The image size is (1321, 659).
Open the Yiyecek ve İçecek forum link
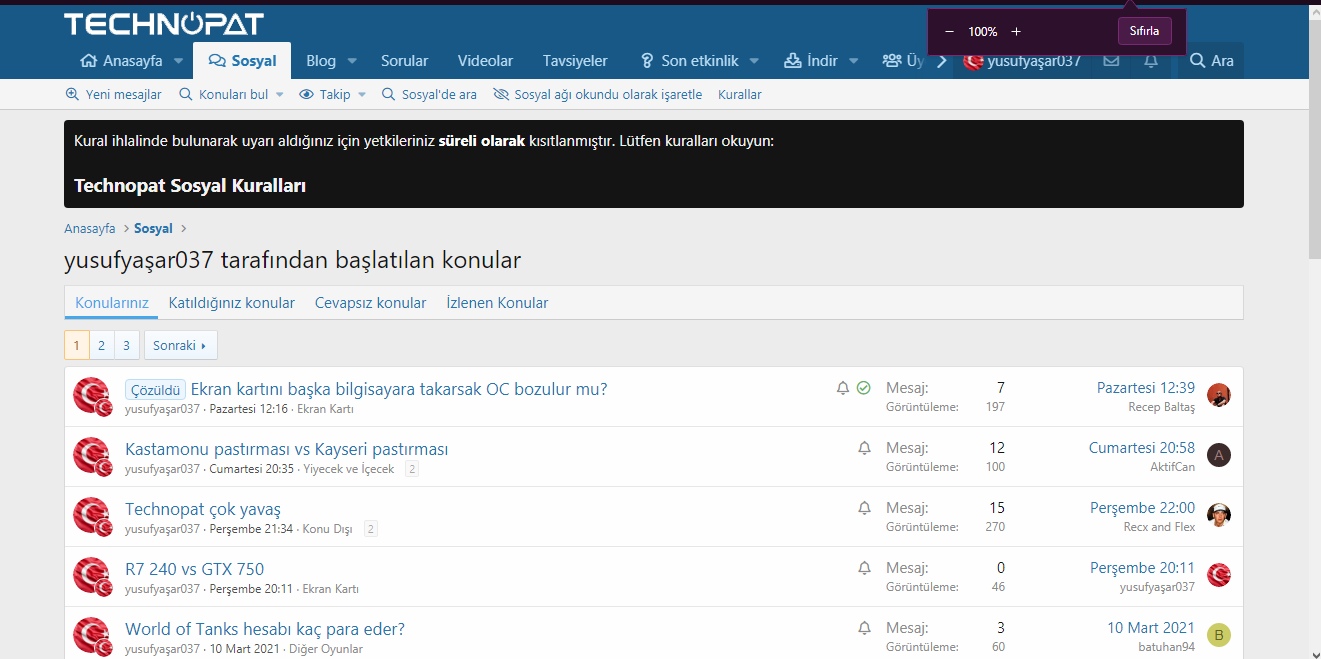click(349, 469)
